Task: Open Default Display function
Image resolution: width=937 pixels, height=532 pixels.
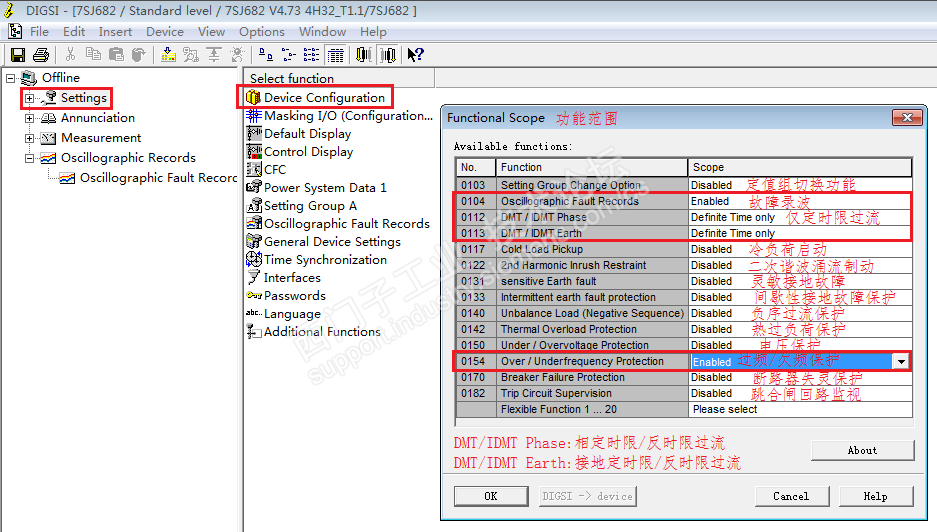Action: click(x=307, y=134)
